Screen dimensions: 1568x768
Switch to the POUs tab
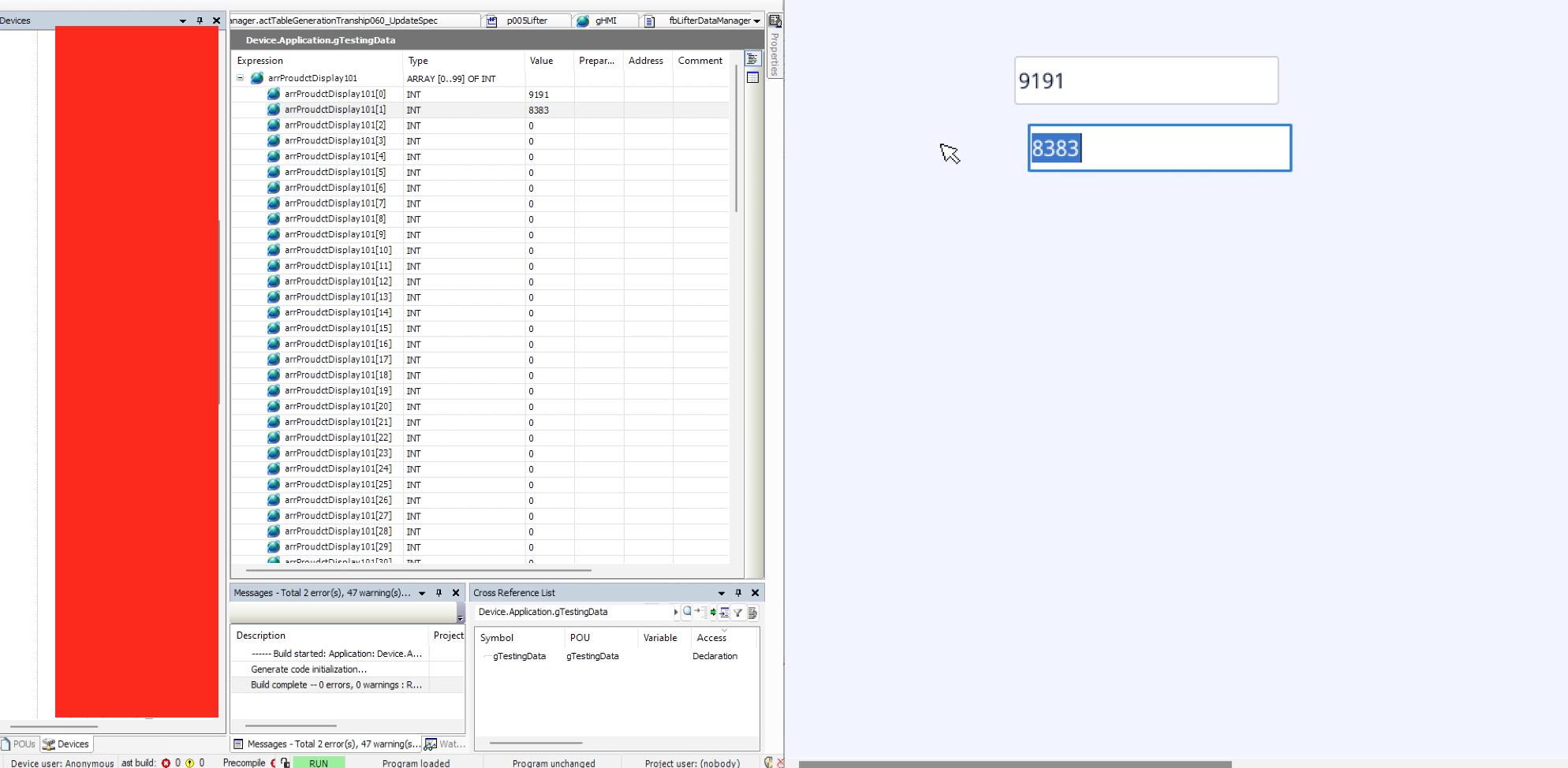click(19, 744)
